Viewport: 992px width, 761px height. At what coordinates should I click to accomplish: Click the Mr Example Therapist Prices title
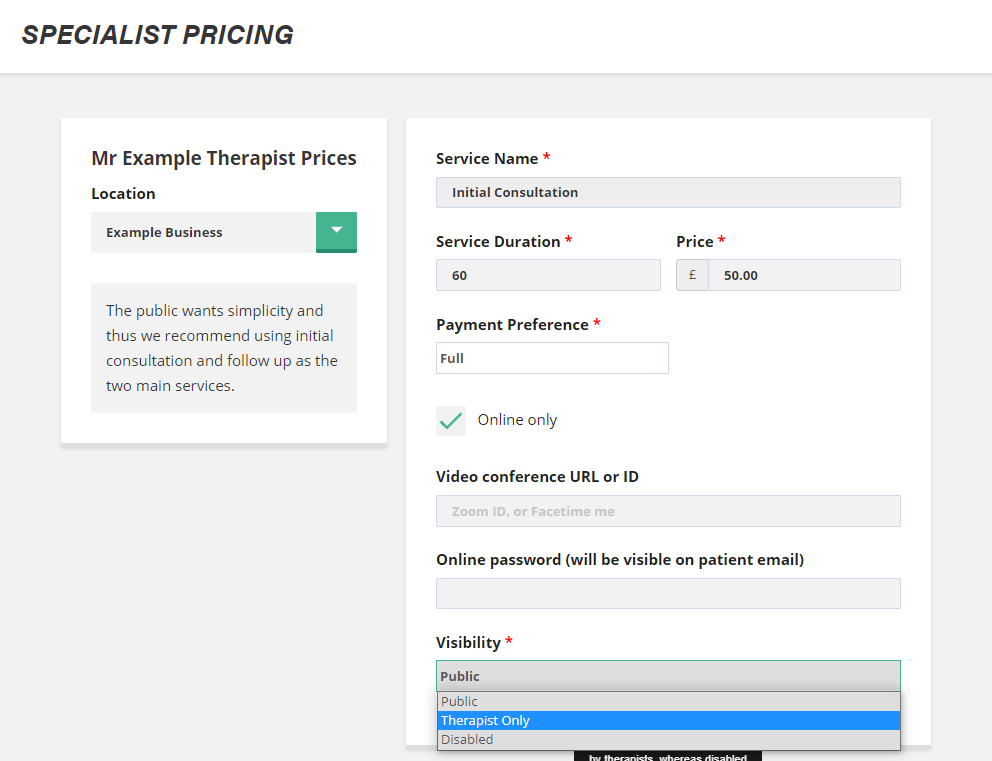pyautogui.click(x=224, y=158)
